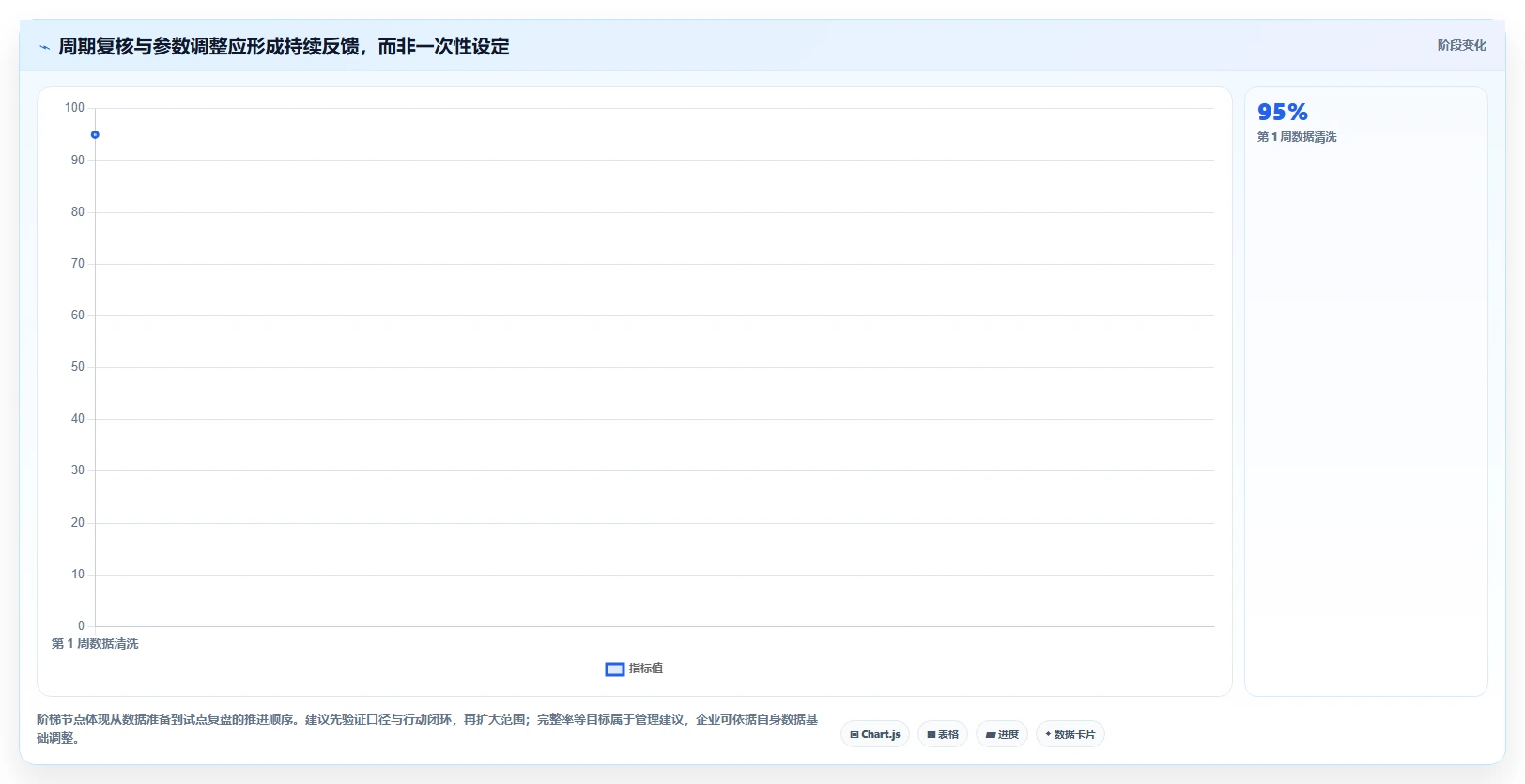Click the y-axis label 50
This screenshot has height=784, width=1525.
(x=78, y=367)
